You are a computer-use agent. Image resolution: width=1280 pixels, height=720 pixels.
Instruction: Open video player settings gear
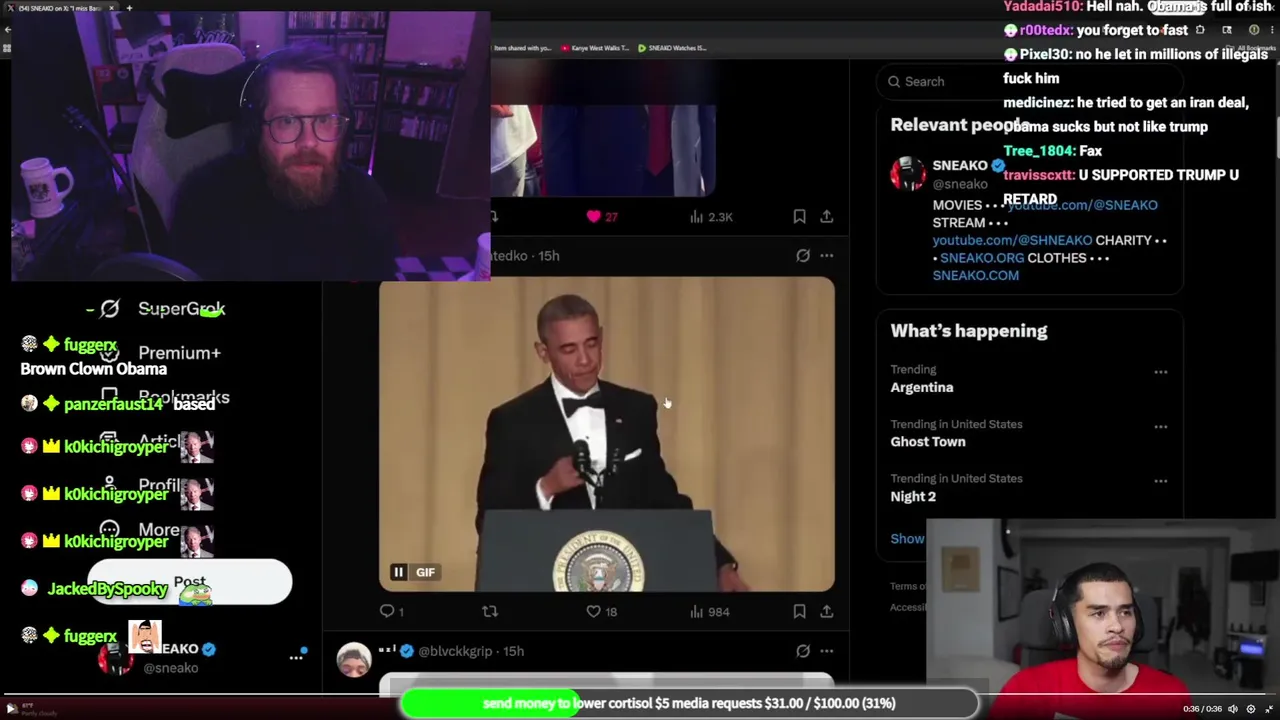click(x=1251, y=709)
